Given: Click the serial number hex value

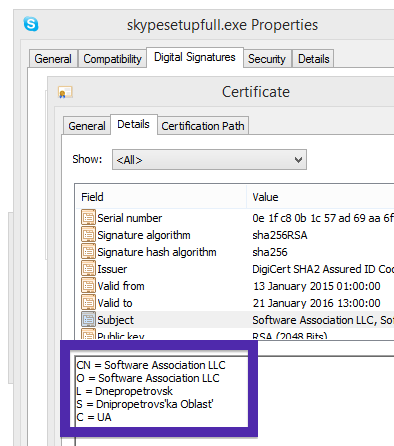Looking at the screenshot, I should tap(323, 218).
